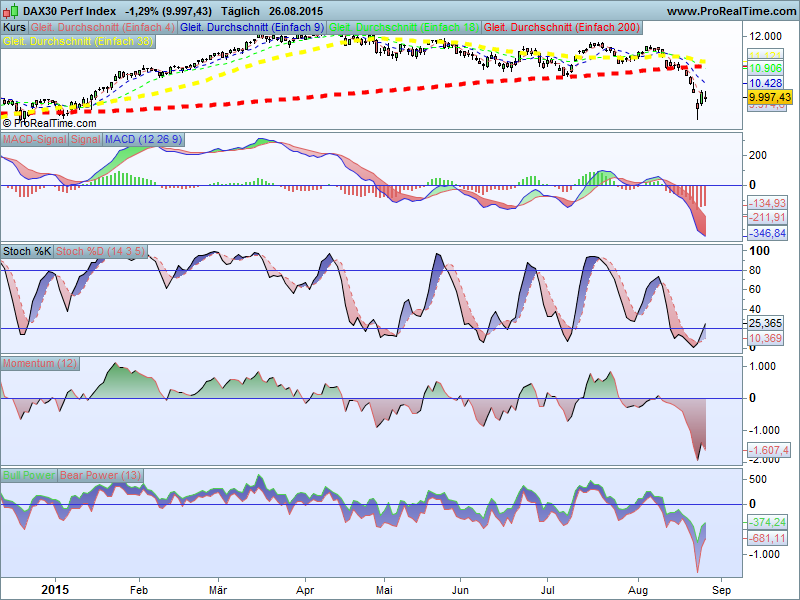This screenshot has width=800, height=600.
Task: Click the blue 10.428 moving average value
Action: click(x=766, y=83)
